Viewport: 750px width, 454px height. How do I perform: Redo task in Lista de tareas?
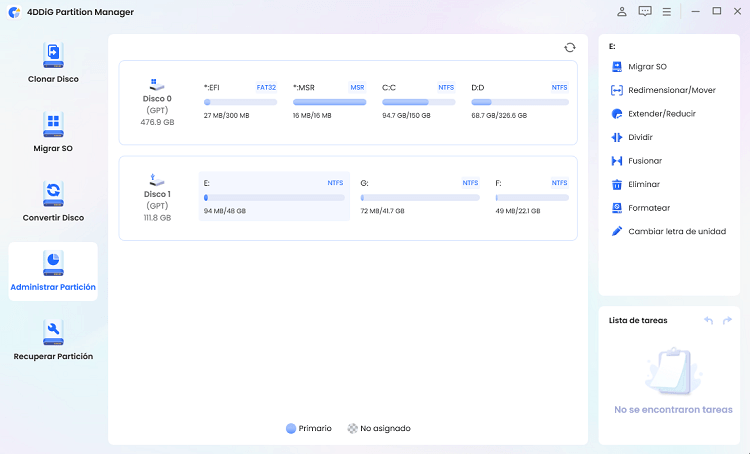(x=727, y=320)
